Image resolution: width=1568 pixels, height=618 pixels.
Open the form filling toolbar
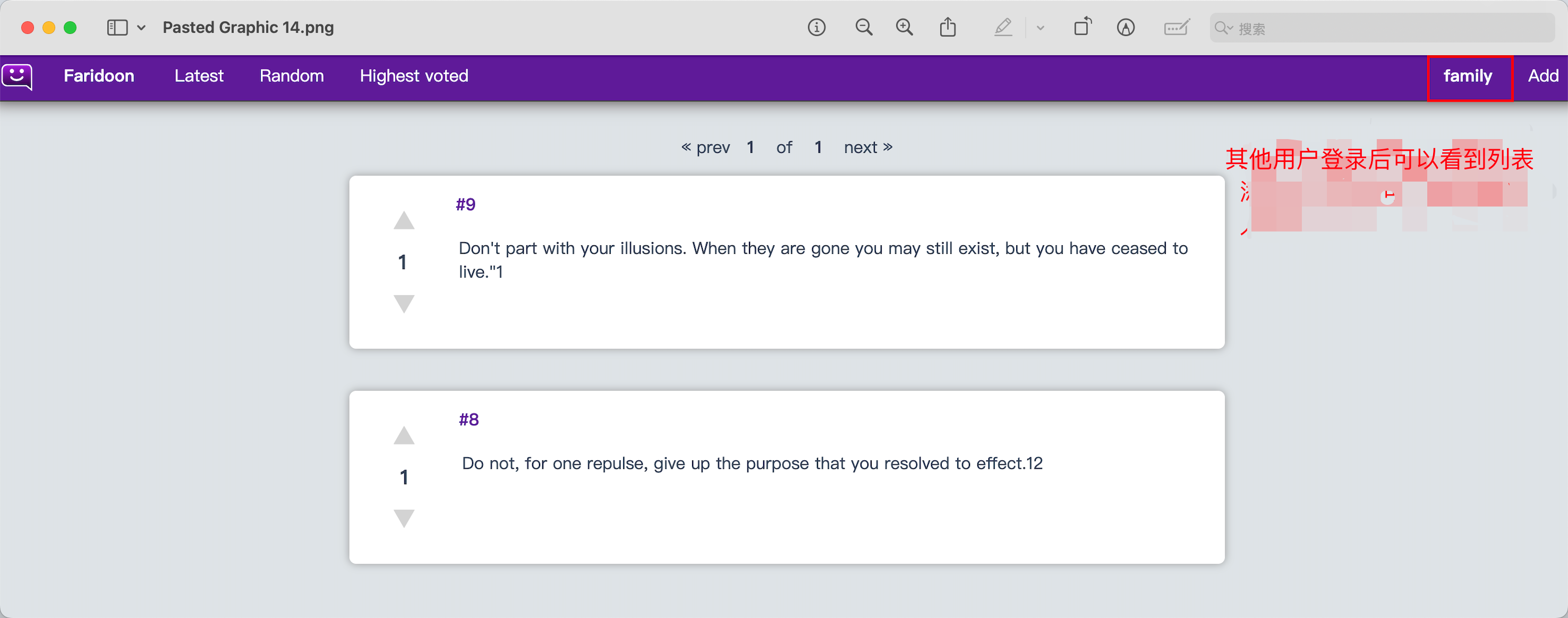coord(1176,28)
